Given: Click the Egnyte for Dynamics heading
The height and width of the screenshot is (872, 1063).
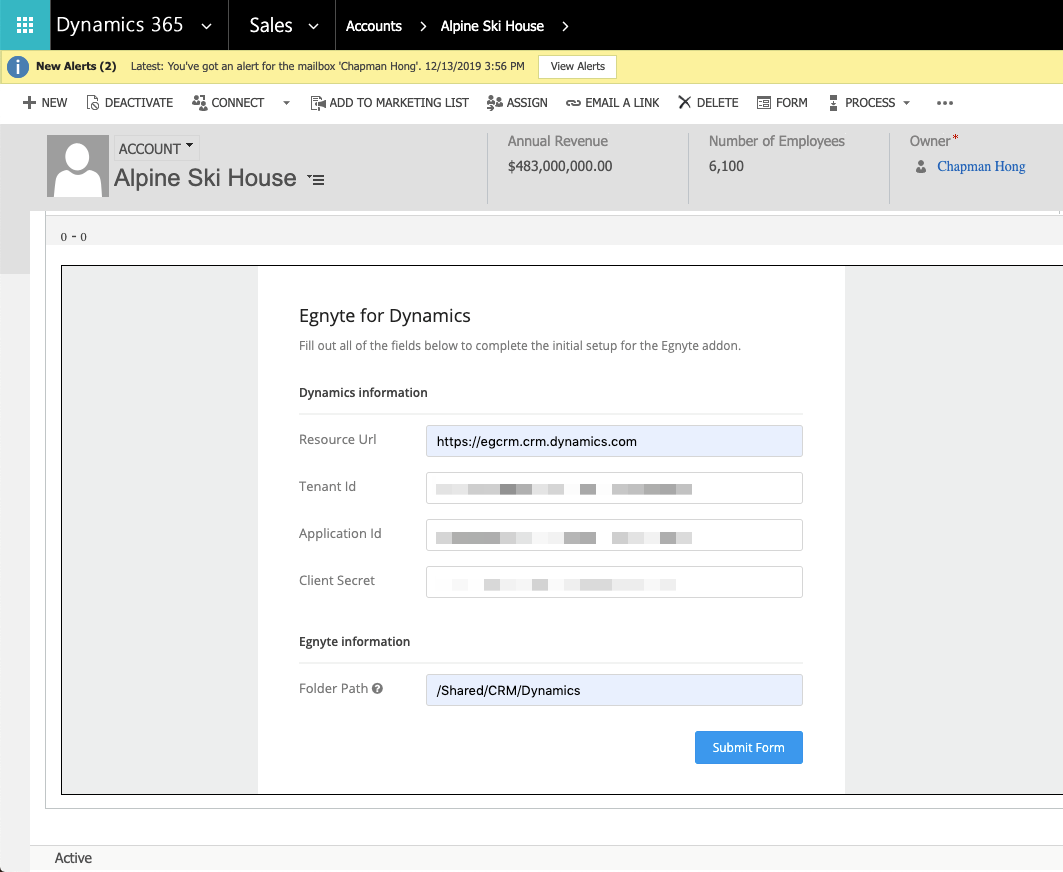Looking at the screenshot, I should pos(384,316).
